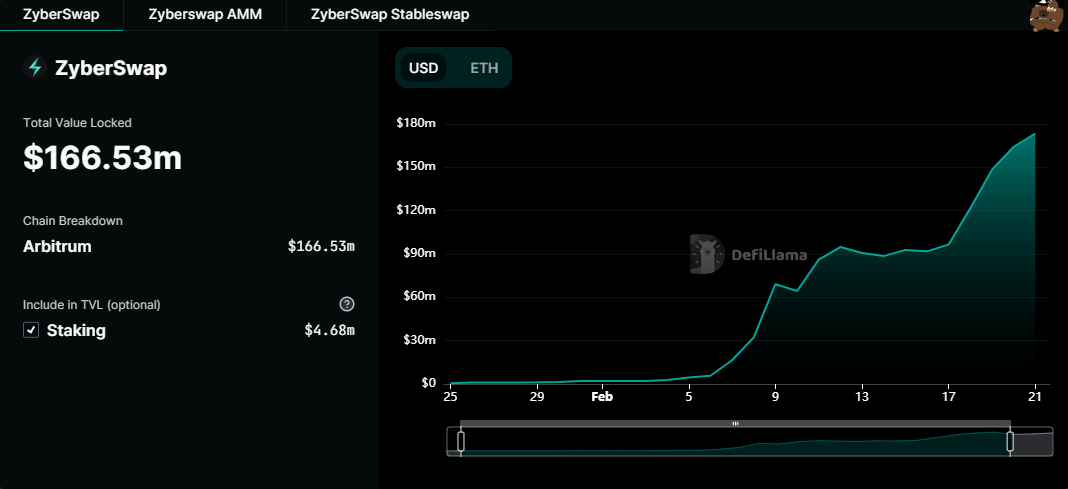The image size is (1068, 489).
Task: Click the ZyberSwap lightning bolt logo
Action: 35,67
